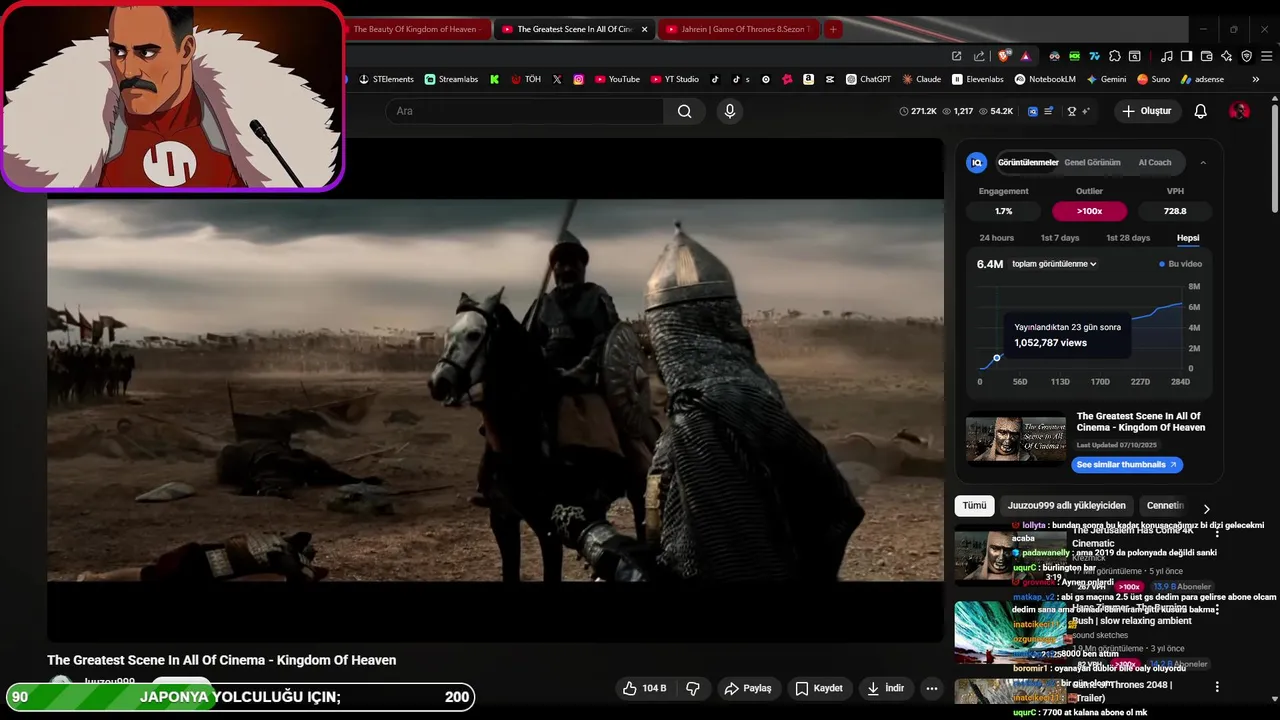
Task: Click See similar thumbnails button
Action: tap(1127, 464)
